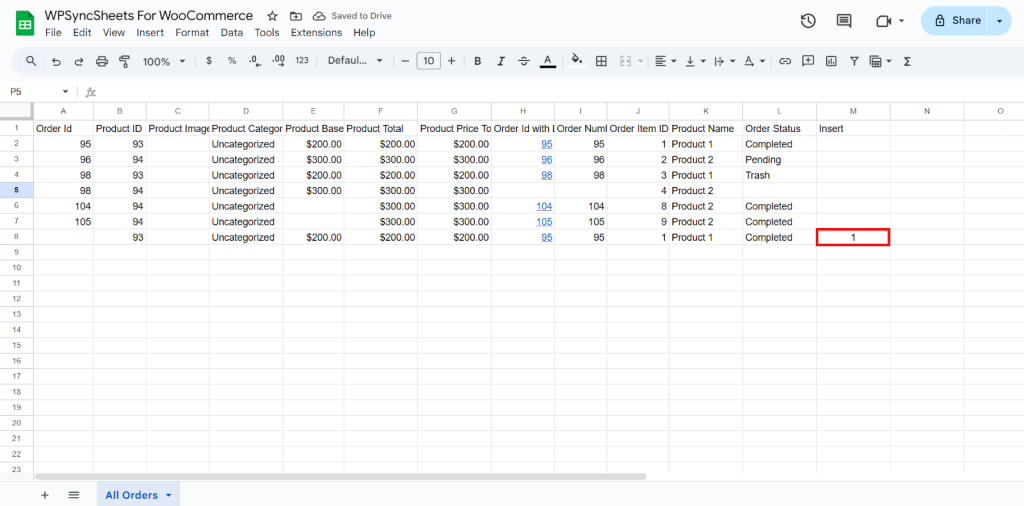
Task: Toggle bold formatting
Action: coord(477,61)
